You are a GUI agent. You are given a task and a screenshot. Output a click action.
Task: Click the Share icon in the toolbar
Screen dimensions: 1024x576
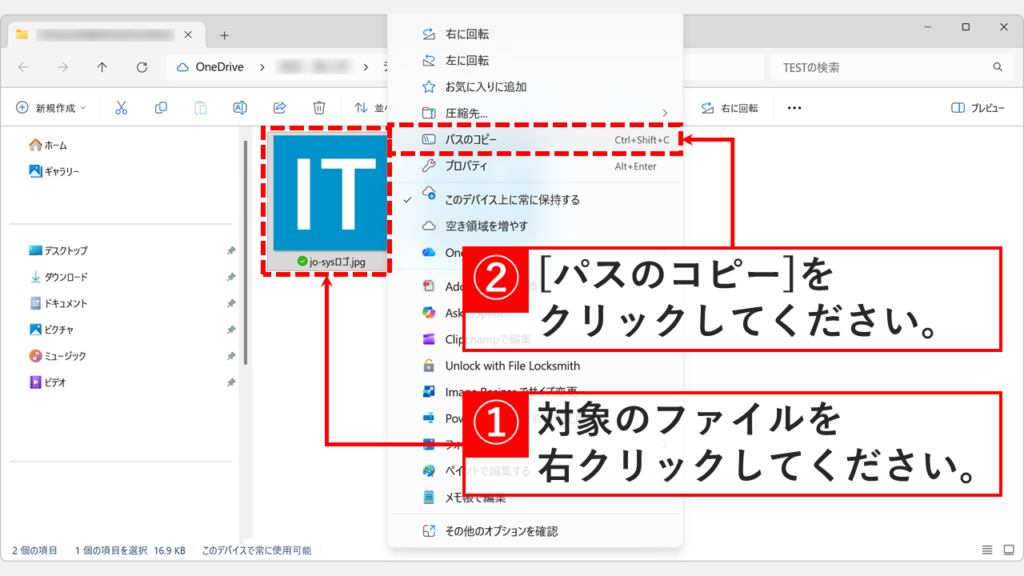click(x=280, y=107)
